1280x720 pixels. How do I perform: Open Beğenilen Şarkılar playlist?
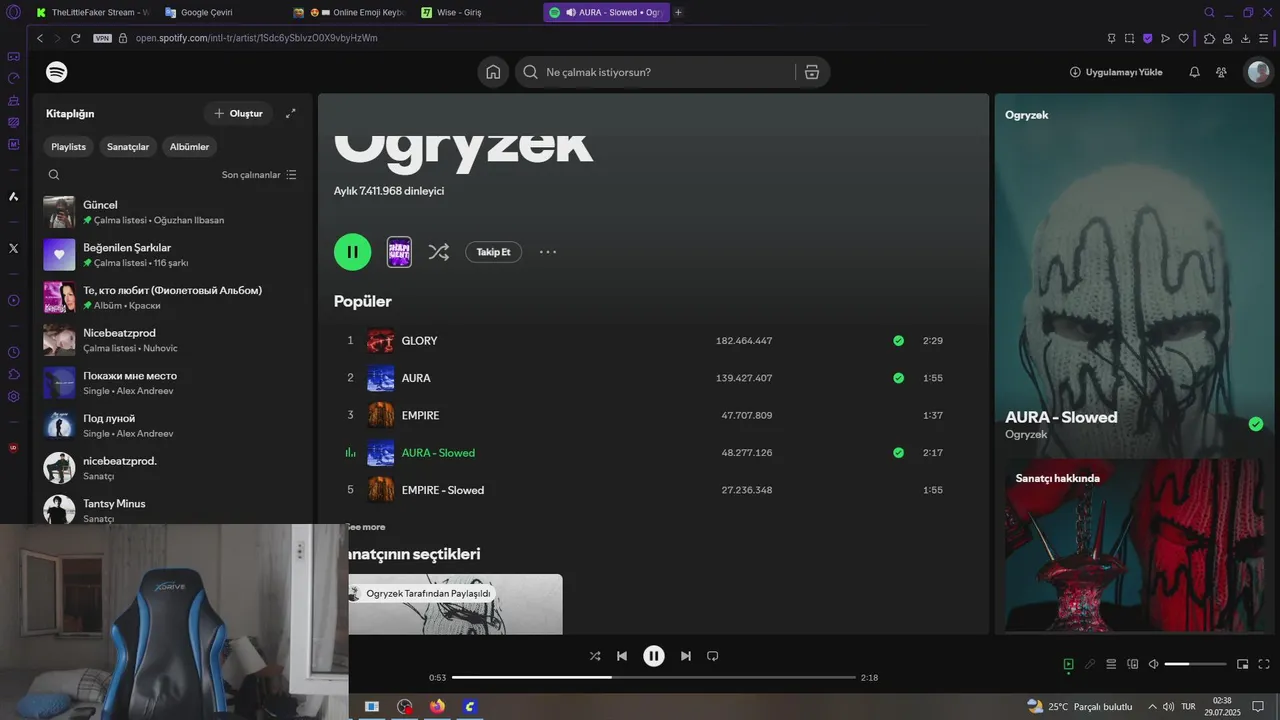[171, 255]
